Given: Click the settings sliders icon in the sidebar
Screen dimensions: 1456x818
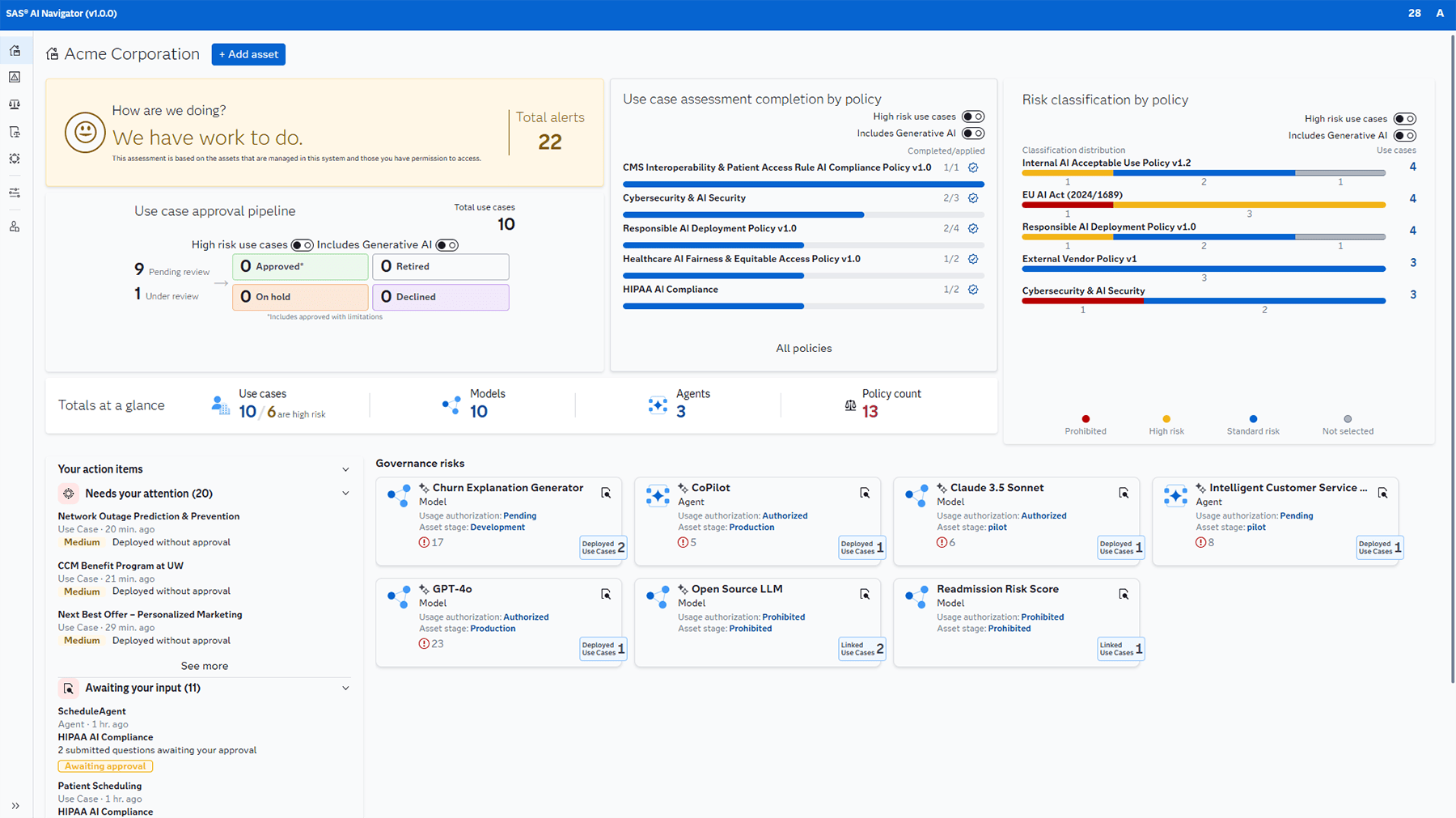Looking at the screenshot, I should [15, 193].
